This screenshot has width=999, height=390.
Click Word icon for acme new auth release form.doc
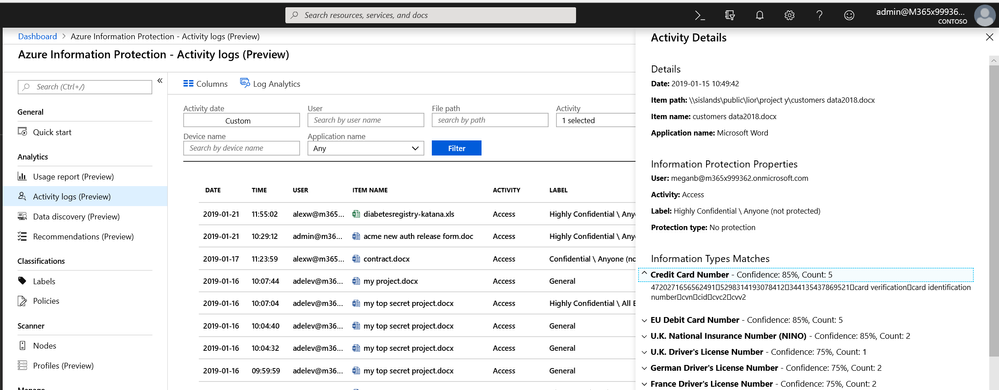pyautogui.click(x=357, y=236)
